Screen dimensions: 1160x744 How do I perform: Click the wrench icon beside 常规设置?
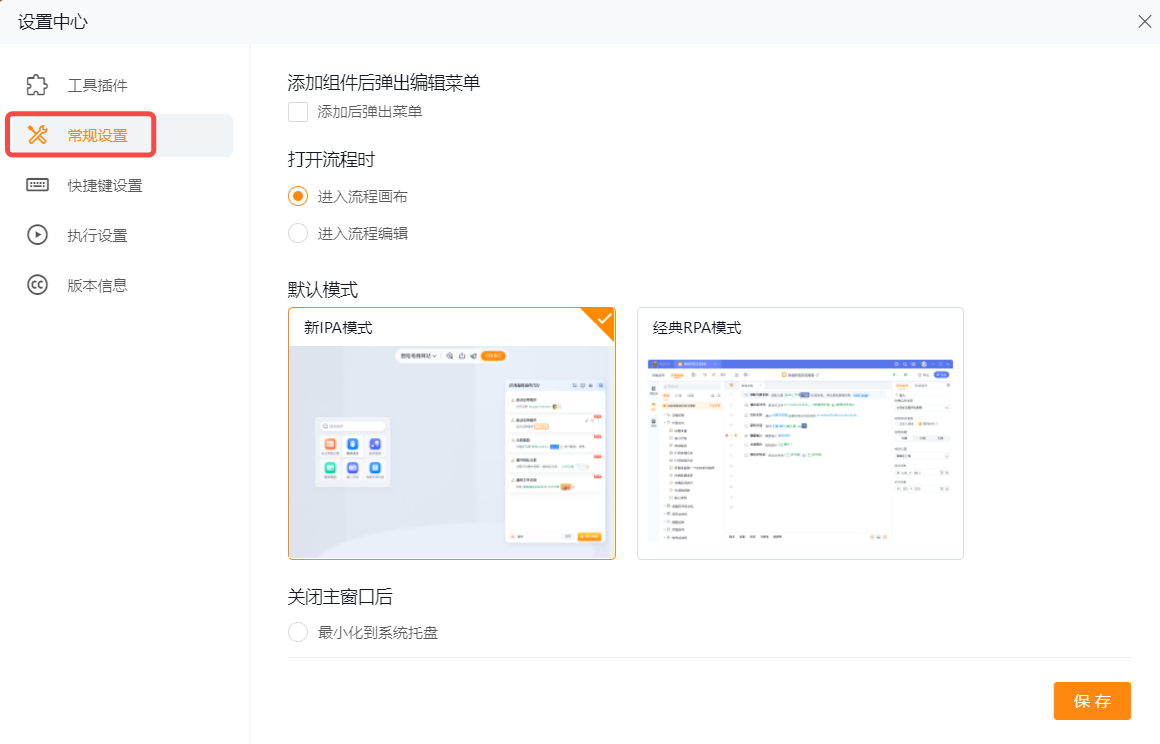(x=37, y=135)
